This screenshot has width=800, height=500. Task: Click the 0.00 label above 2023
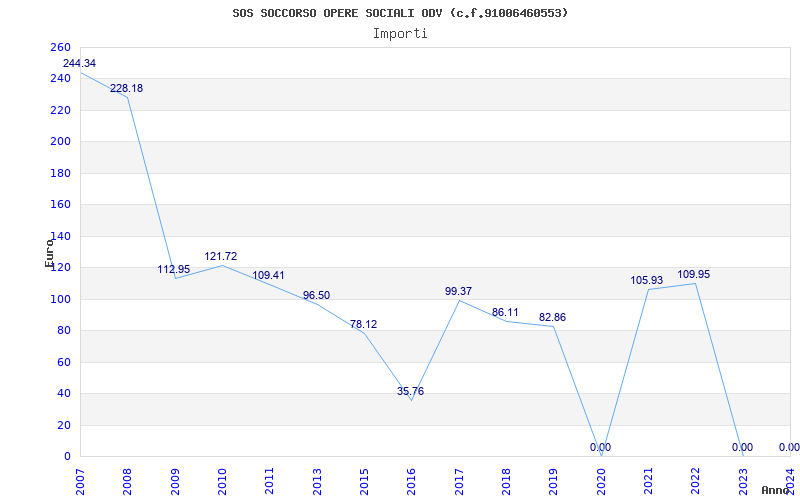pyautogui.click(x=742, y=447)
